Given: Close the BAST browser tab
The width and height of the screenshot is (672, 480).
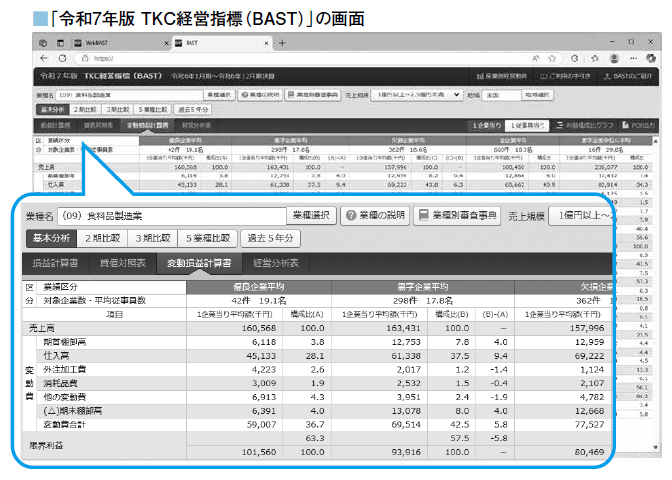Looking at the screenshot, I should [x=266, y=43].
